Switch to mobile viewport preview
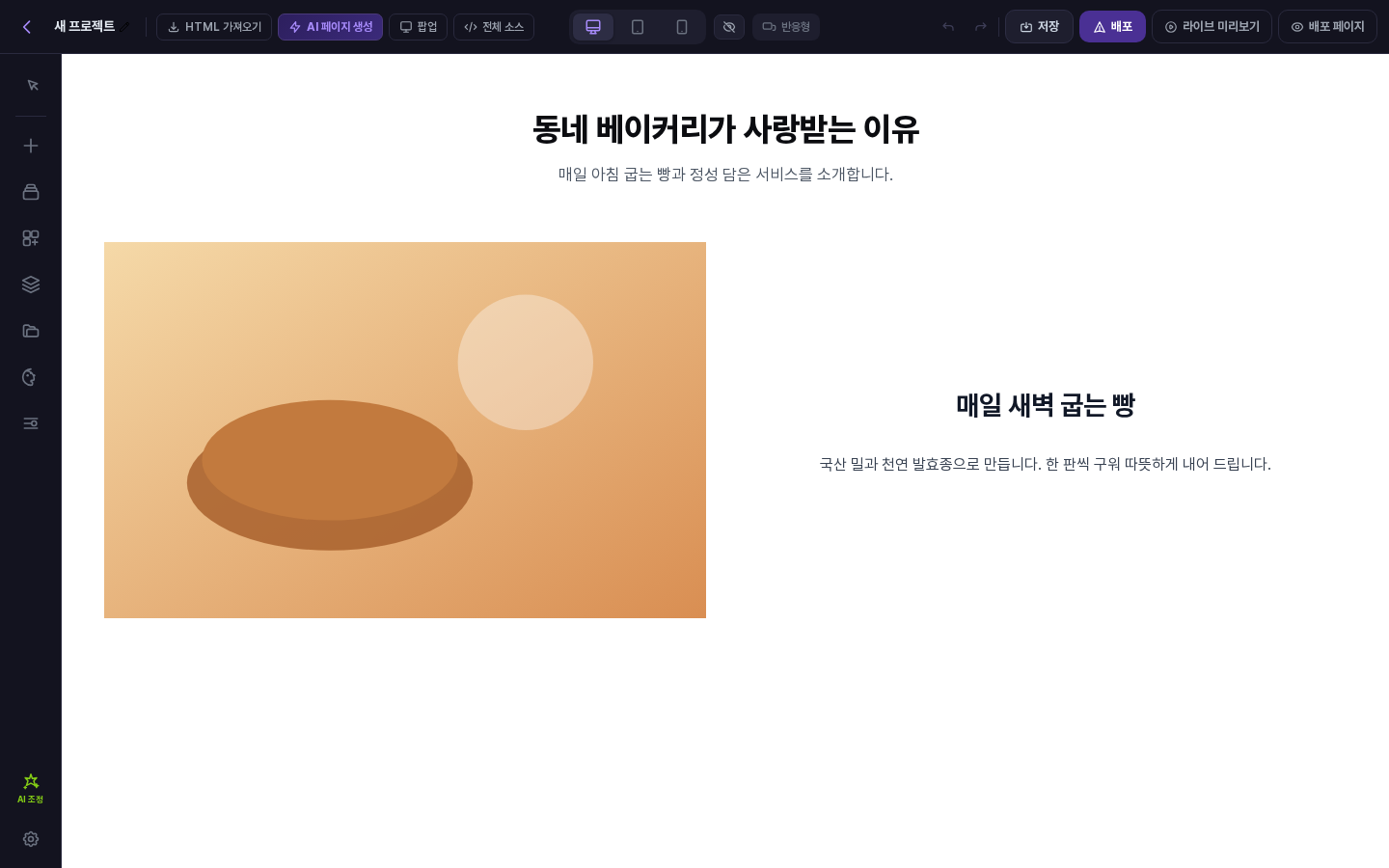This screenshot has height=868, width=1389. tap(682, 27)
